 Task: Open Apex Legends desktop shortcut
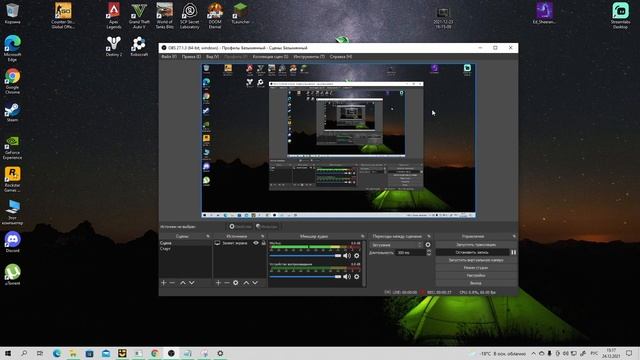coord(114,16)
